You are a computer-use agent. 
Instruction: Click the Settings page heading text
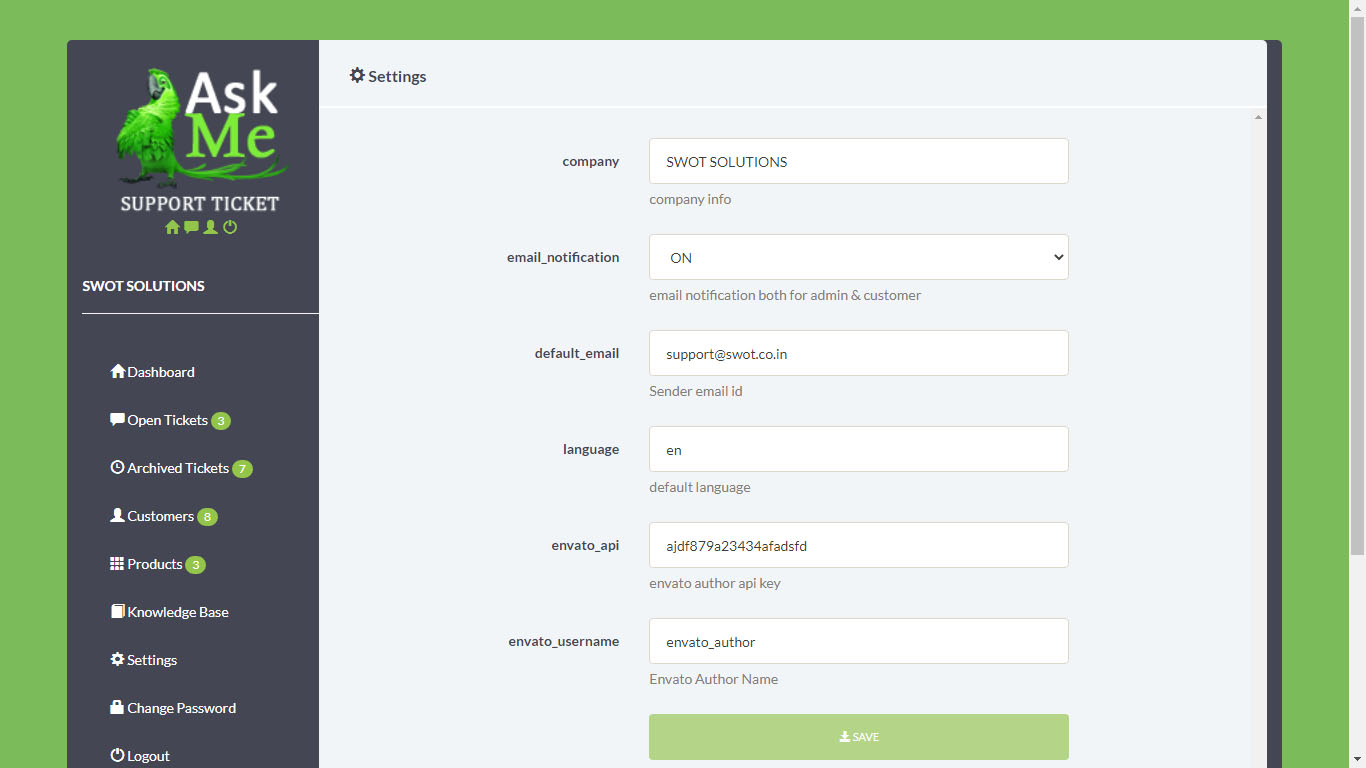(397, 76)
